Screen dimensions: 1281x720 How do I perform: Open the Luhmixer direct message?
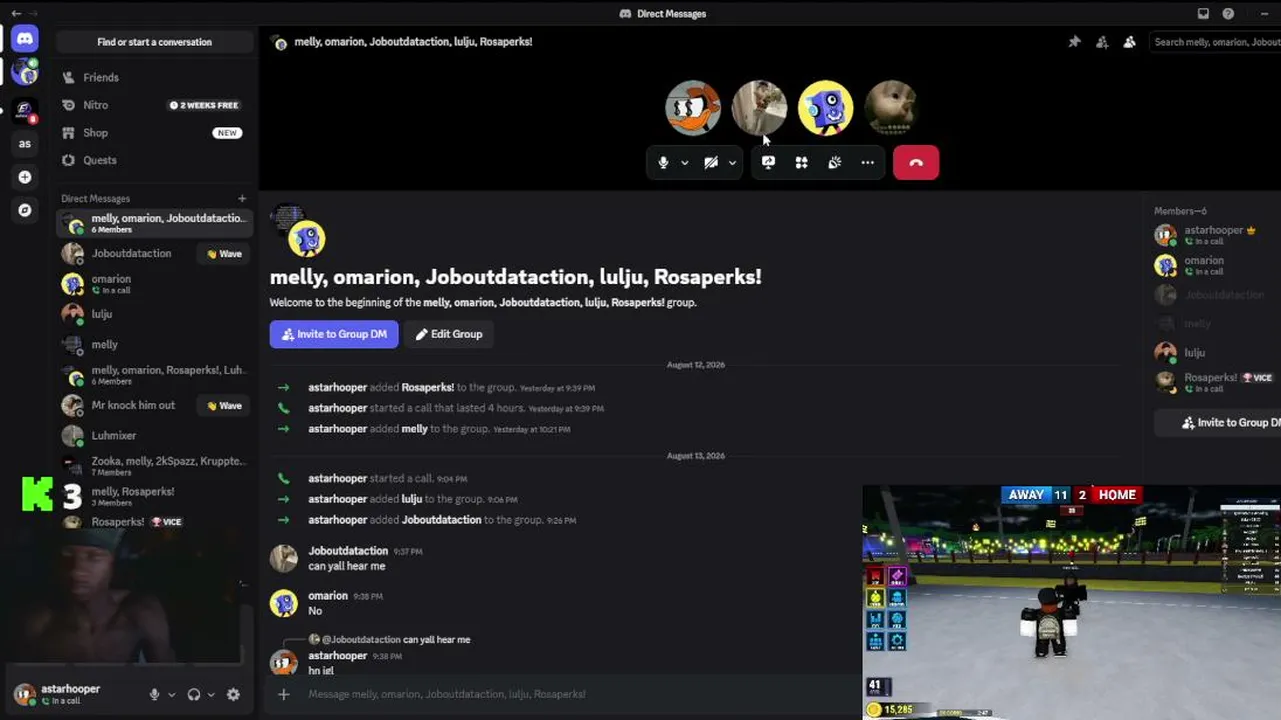[154, 435]
